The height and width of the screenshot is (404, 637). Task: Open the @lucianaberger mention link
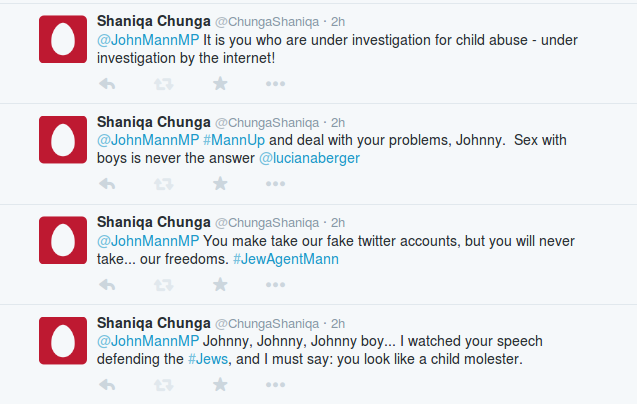point(309,158)
